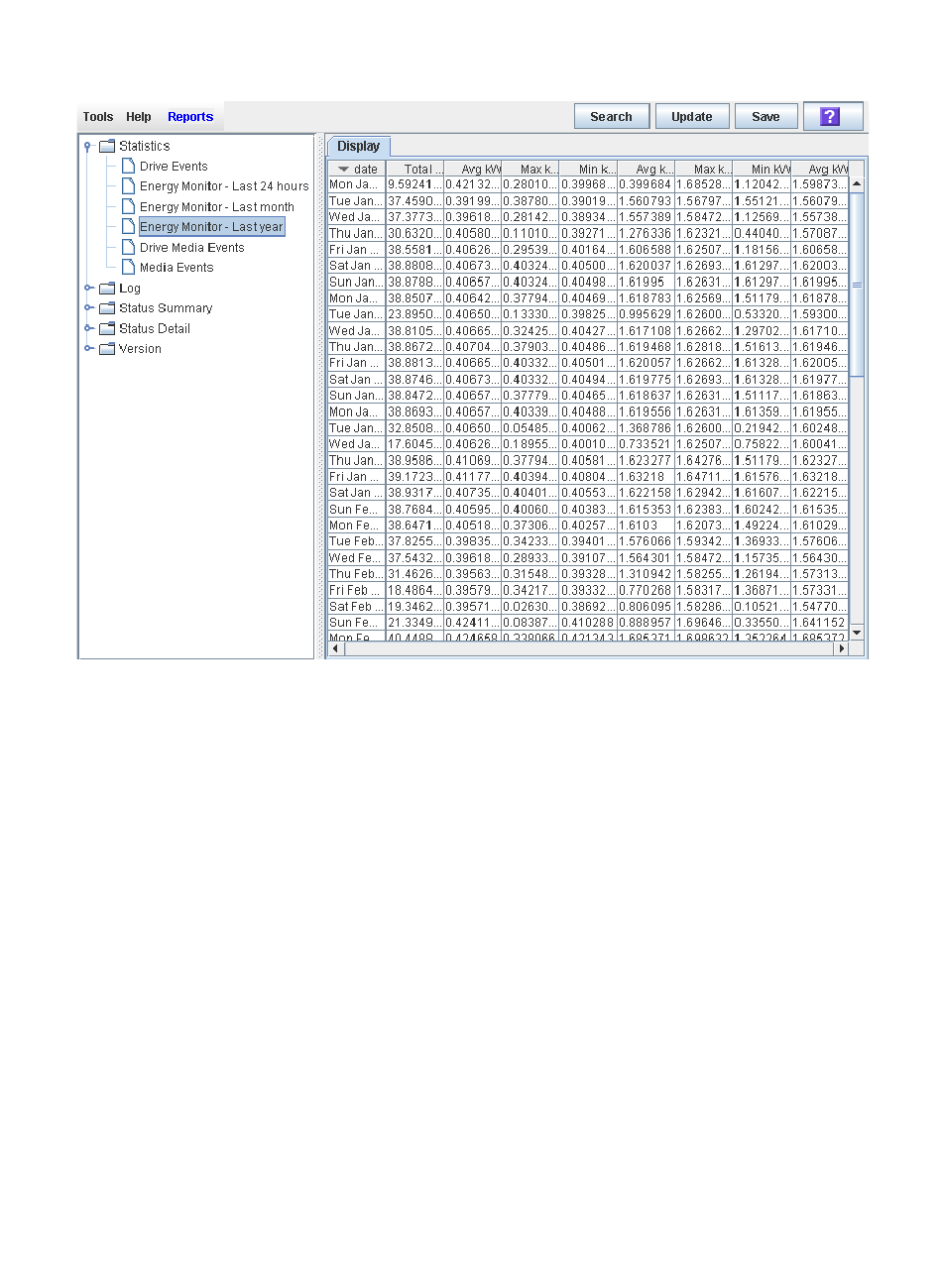This screenshot has width=942, height=1288.
Task: Click the question mark help icon button
Action: point(831,117)
